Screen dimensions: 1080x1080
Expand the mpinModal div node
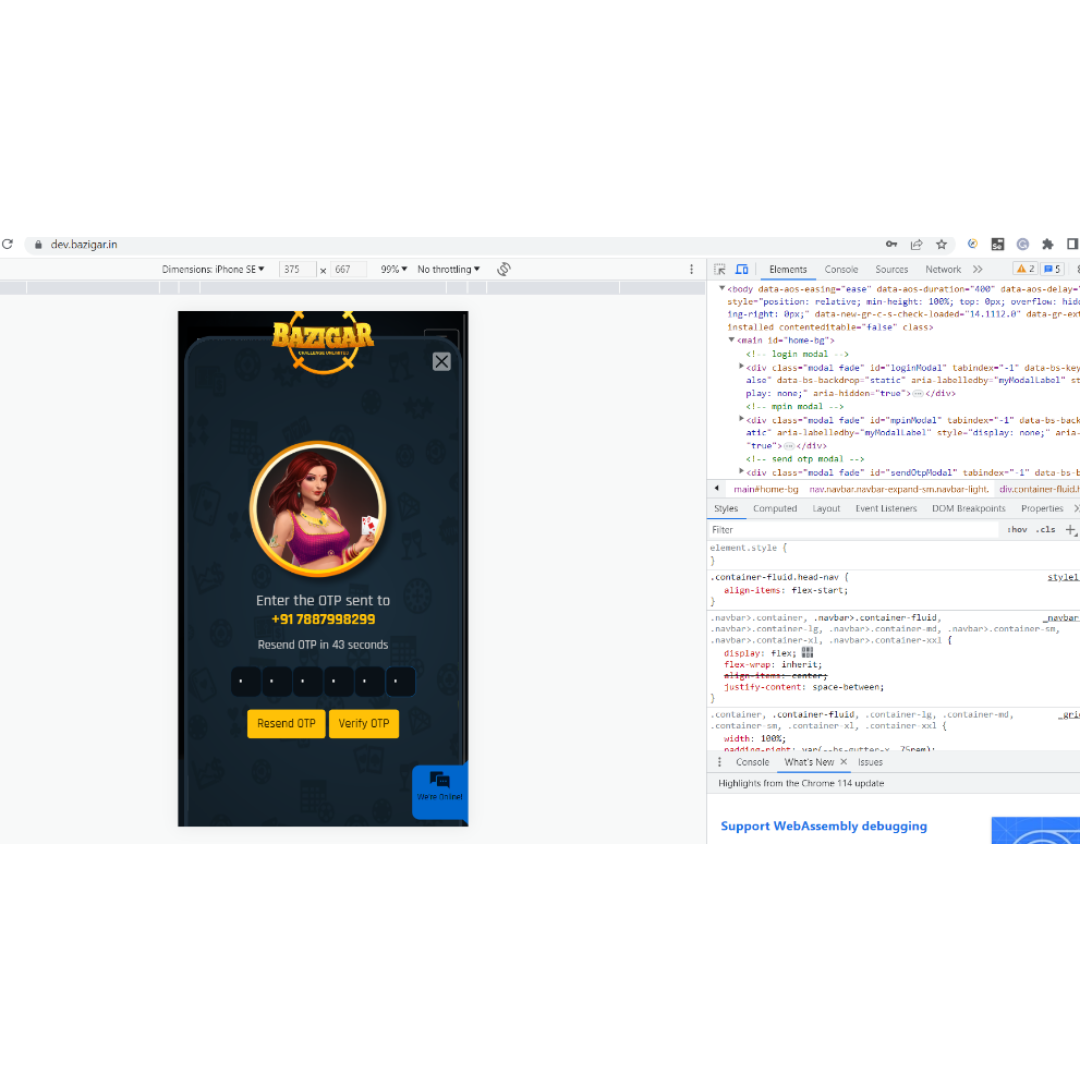(741, 419)
